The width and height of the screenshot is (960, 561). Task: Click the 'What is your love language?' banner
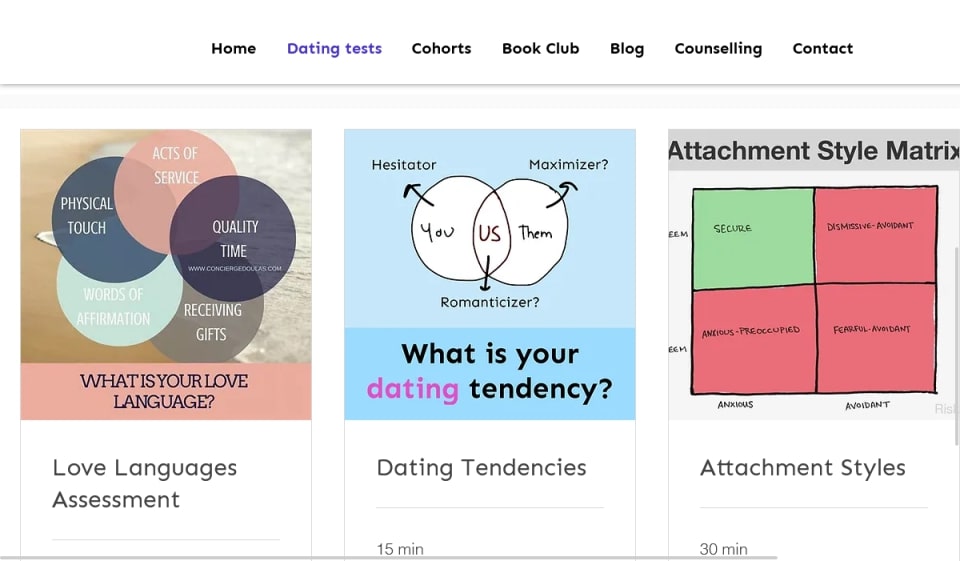pyautogui.click(x=166, y=391)
